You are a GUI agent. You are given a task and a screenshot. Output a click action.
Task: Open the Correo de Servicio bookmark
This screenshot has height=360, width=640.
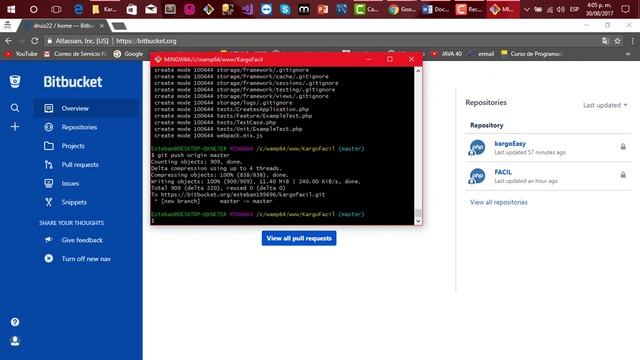pos(74,54)
